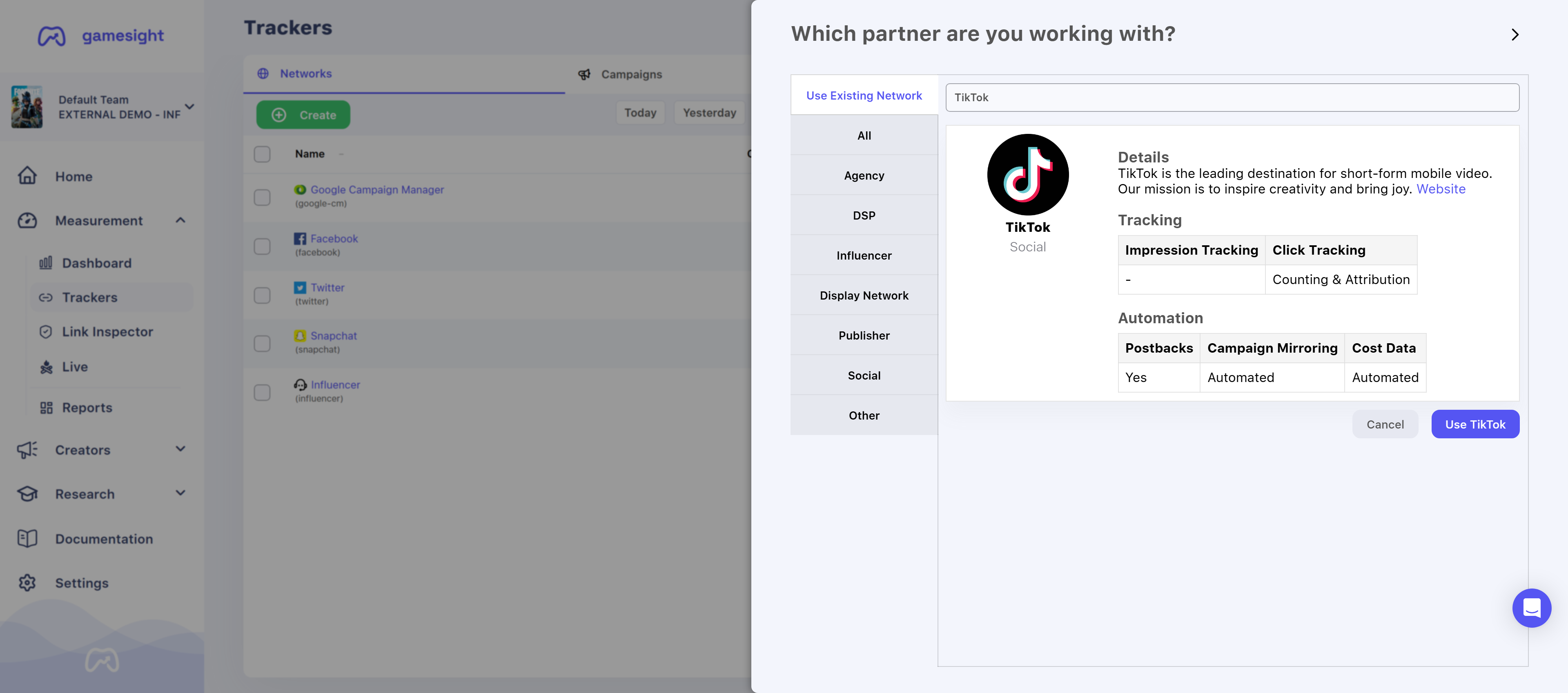Select the Use Existing Network tab
The height and width of the screenshot is (693, 1568).
click(x=864, y=95)
